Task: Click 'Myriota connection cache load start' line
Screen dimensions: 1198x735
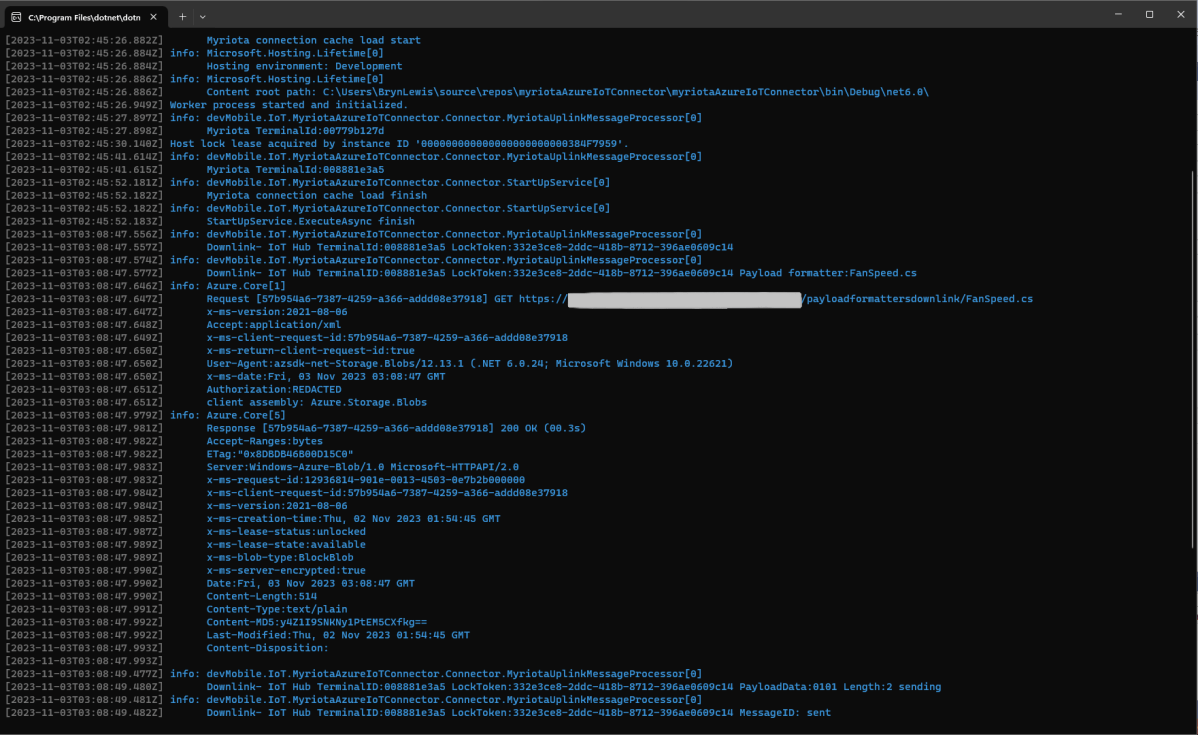Action: tap(313, 40)
